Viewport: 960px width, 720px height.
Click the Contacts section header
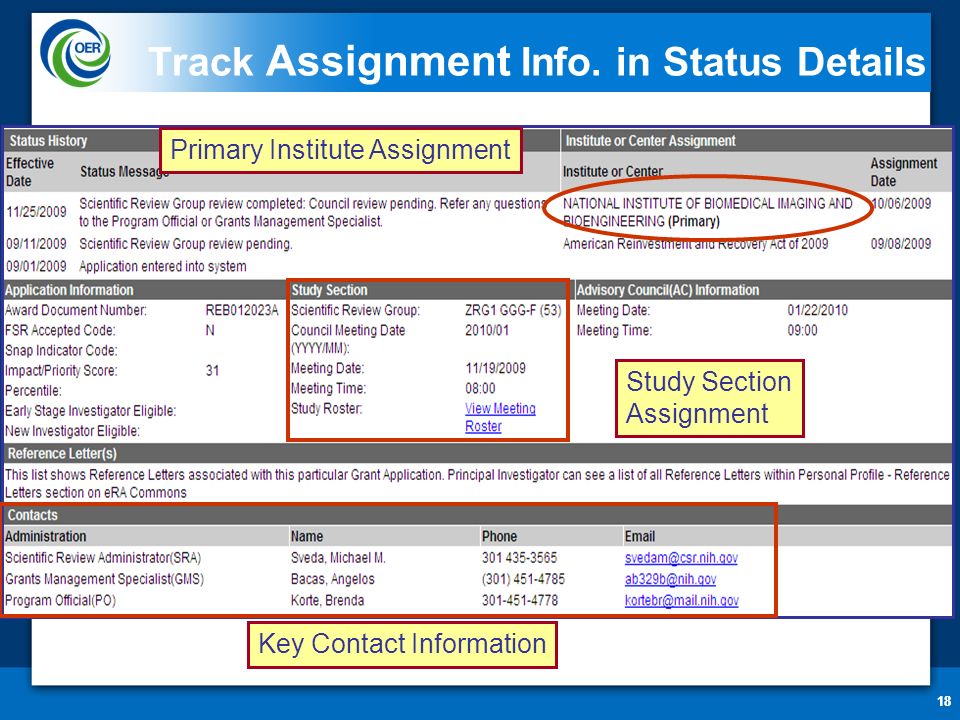32,516
